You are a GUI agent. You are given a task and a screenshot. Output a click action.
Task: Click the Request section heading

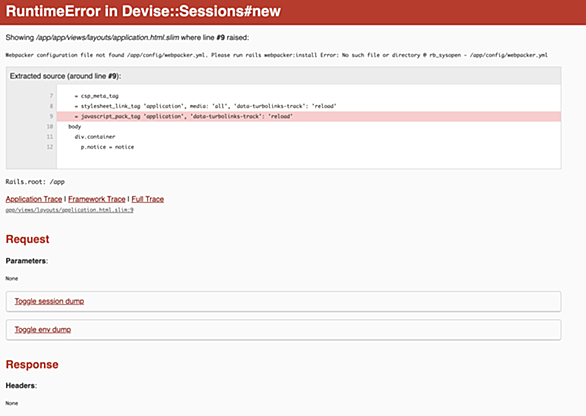[28, 239]
